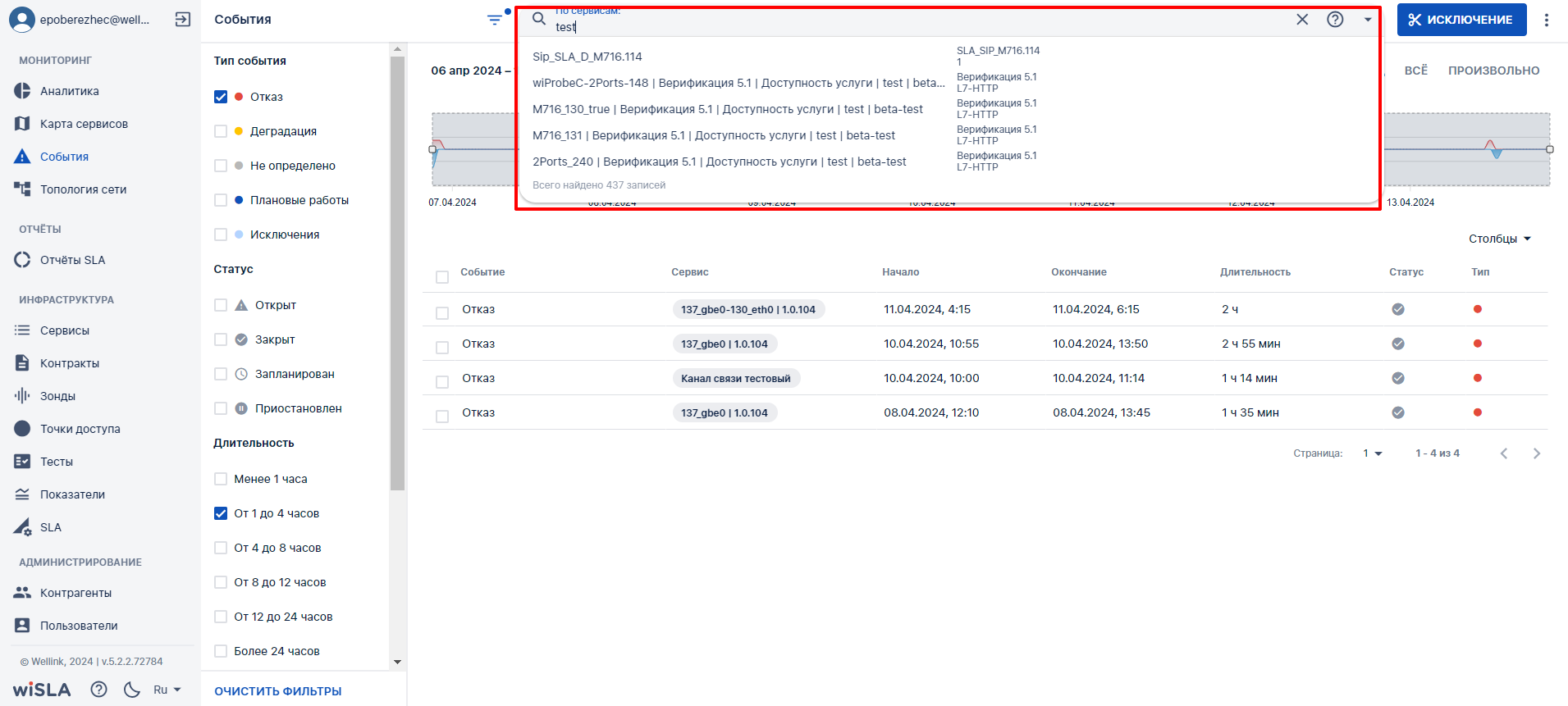This screenshot has width=1568, height=706.
Task: Toggle dark mode moon icon
Action: click(131, 690)
